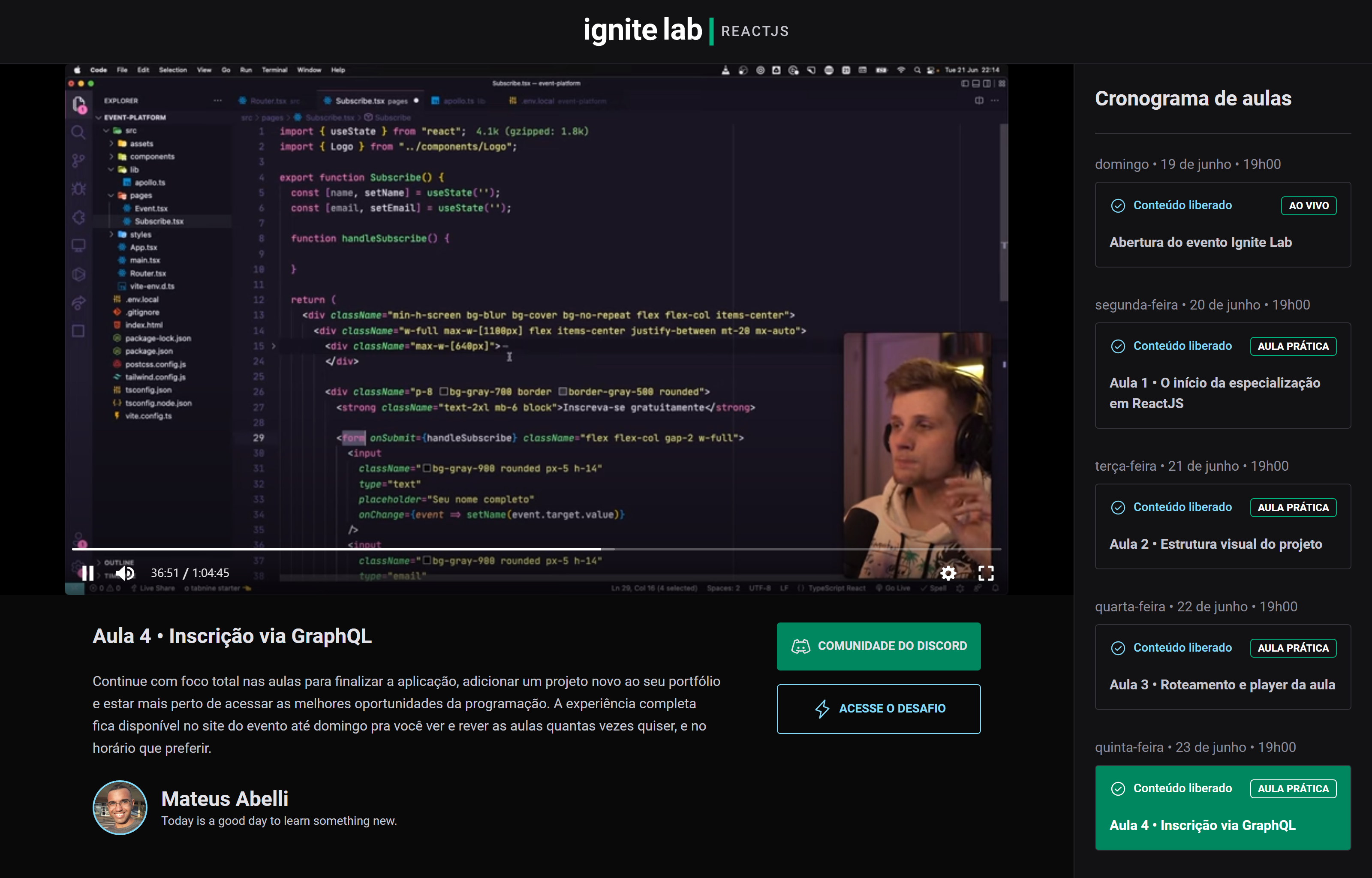
Task: Mute the video volume icon
Action: coord(125,573)
